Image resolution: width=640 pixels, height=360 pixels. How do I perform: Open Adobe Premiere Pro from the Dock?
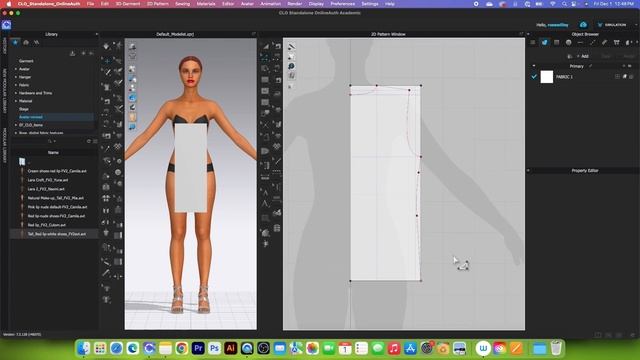pyautogui.click(x=198, y=348)
